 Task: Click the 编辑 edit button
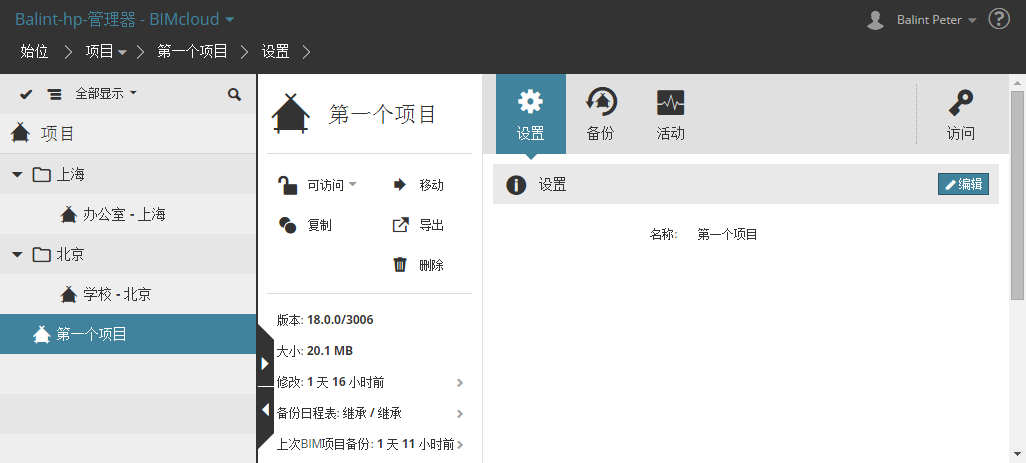[x=963, y=184]
